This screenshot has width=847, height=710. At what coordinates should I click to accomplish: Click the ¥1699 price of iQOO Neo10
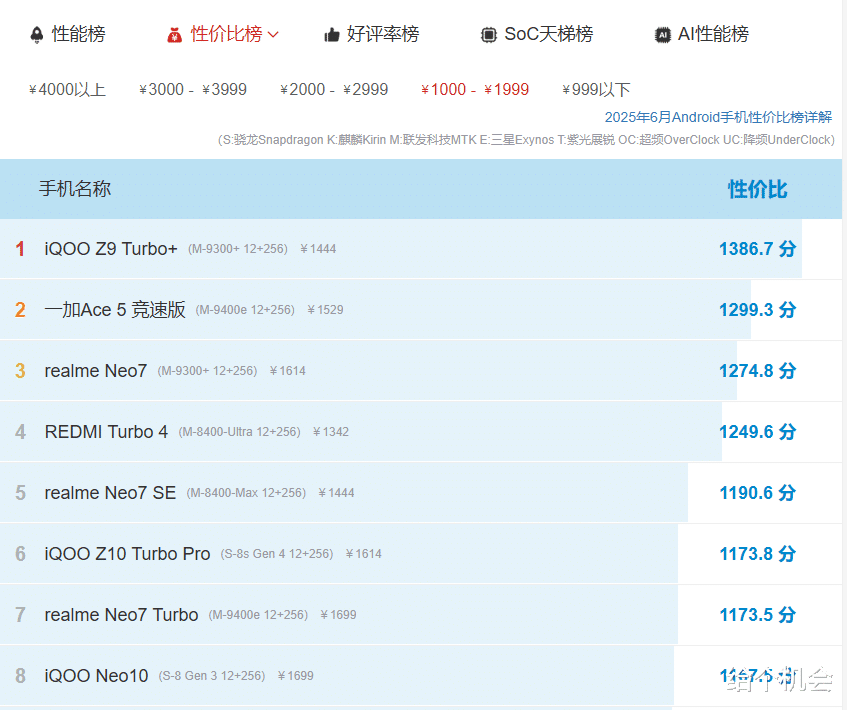pyautogui.click(x=295, y=676)
